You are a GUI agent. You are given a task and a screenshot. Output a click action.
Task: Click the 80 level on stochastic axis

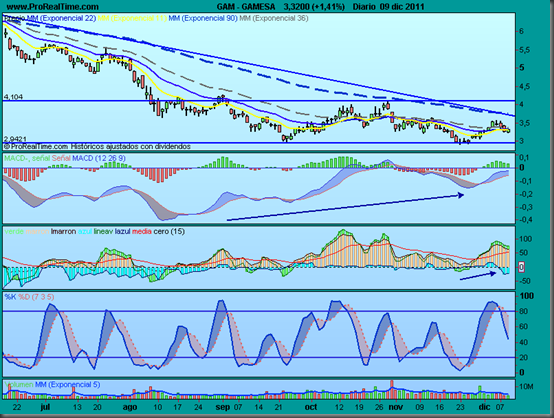tap(523, 311)
